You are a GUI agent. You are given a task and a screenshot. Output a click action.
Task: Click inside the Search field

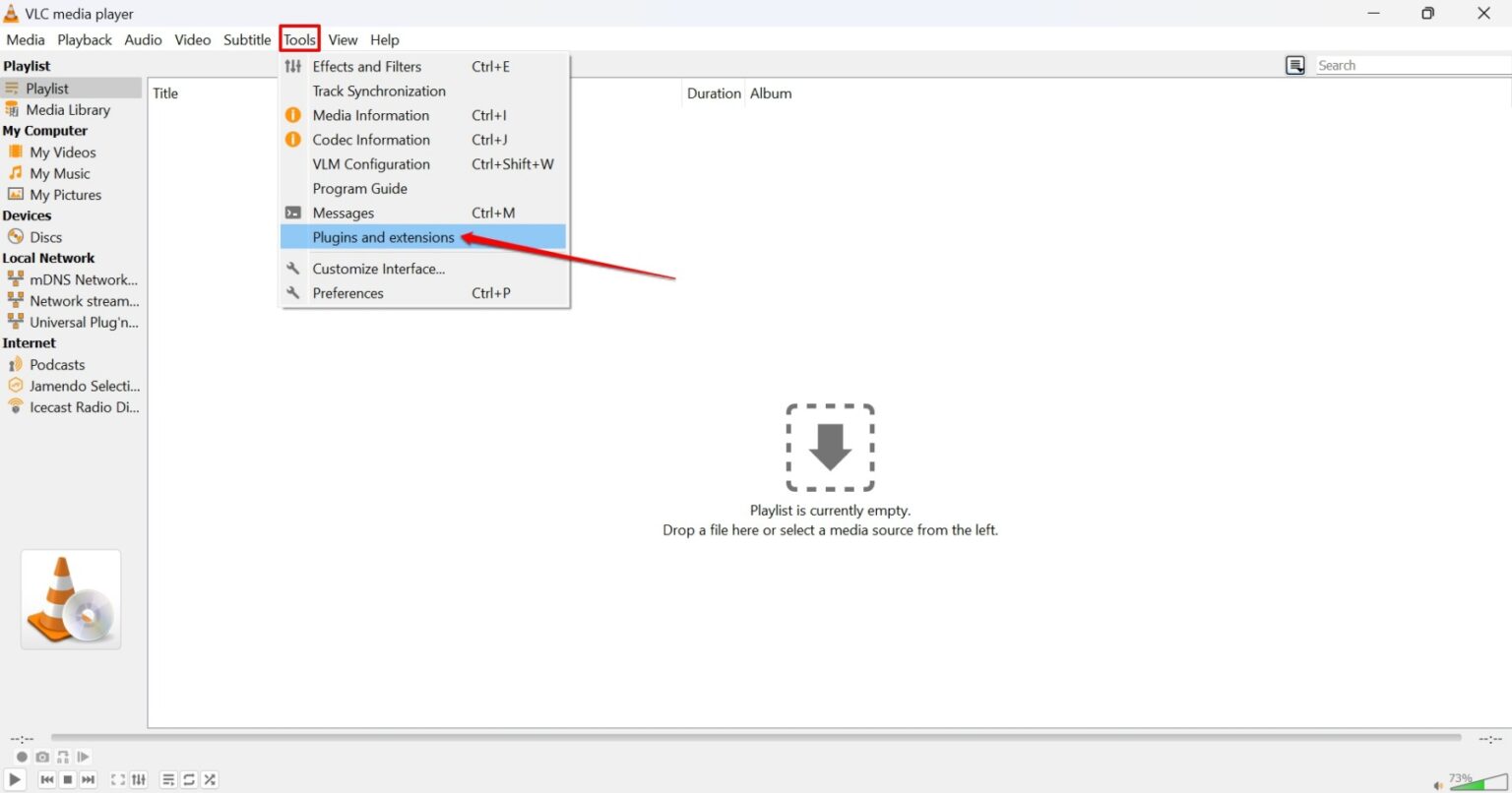coord(1398,64)
